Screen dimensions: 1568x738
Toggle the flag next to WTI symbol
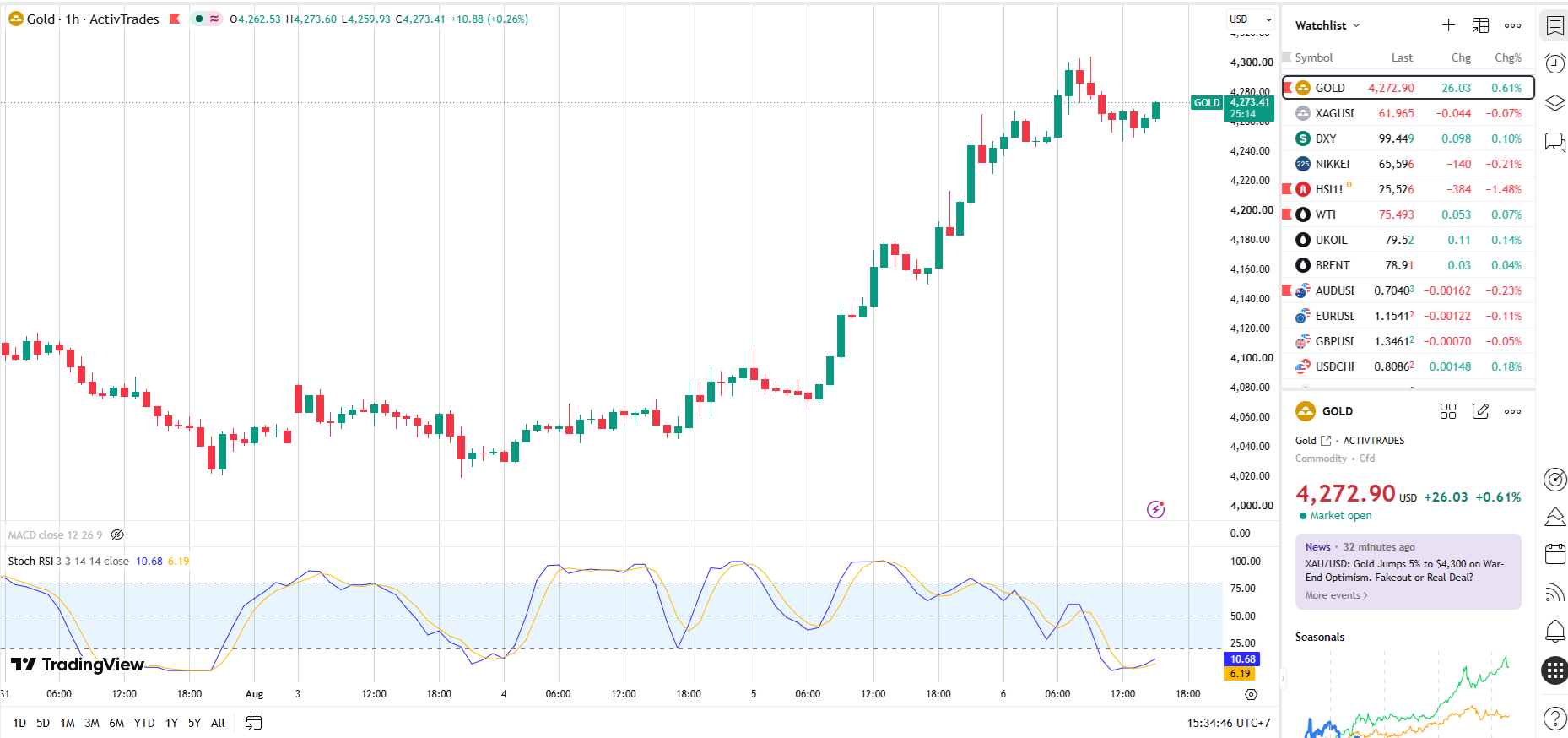point(1287,214)
